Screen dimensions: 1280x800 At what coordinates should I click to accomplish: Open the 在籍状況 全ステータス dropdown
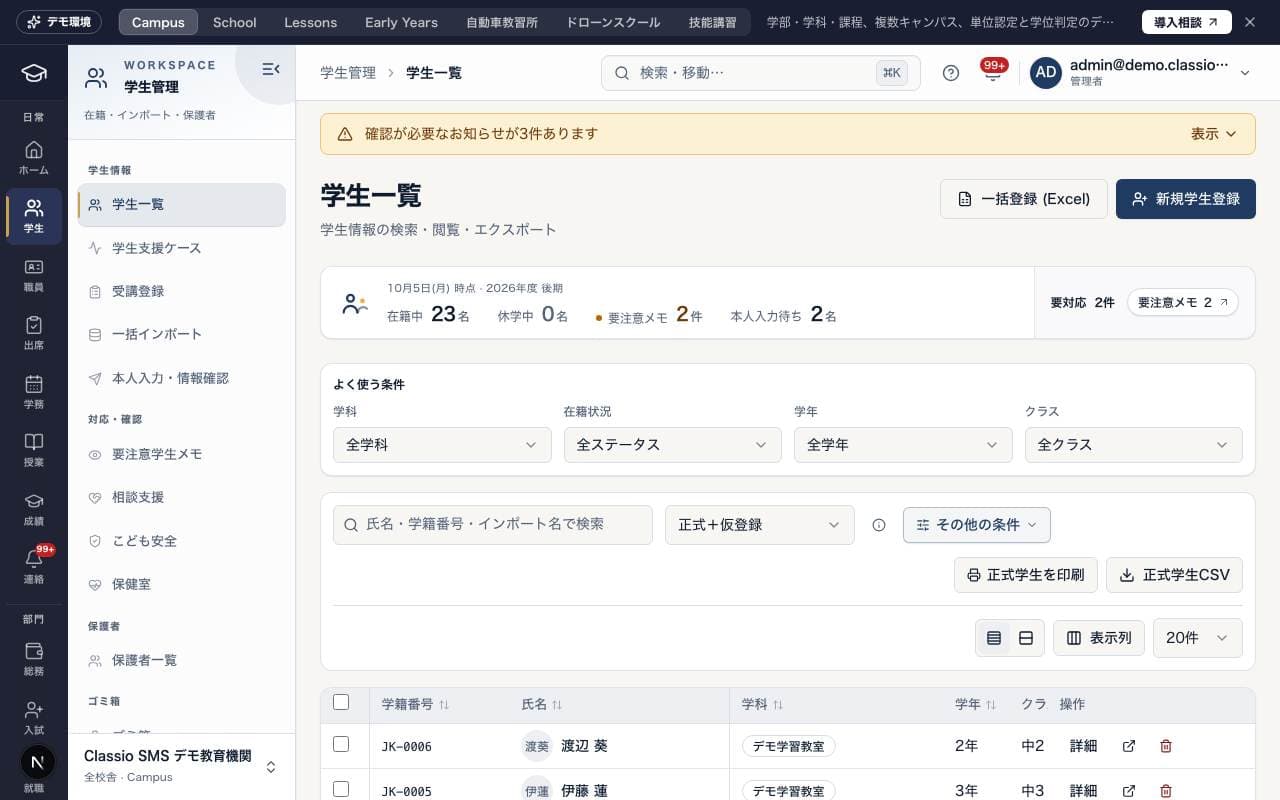coord(672,445)
